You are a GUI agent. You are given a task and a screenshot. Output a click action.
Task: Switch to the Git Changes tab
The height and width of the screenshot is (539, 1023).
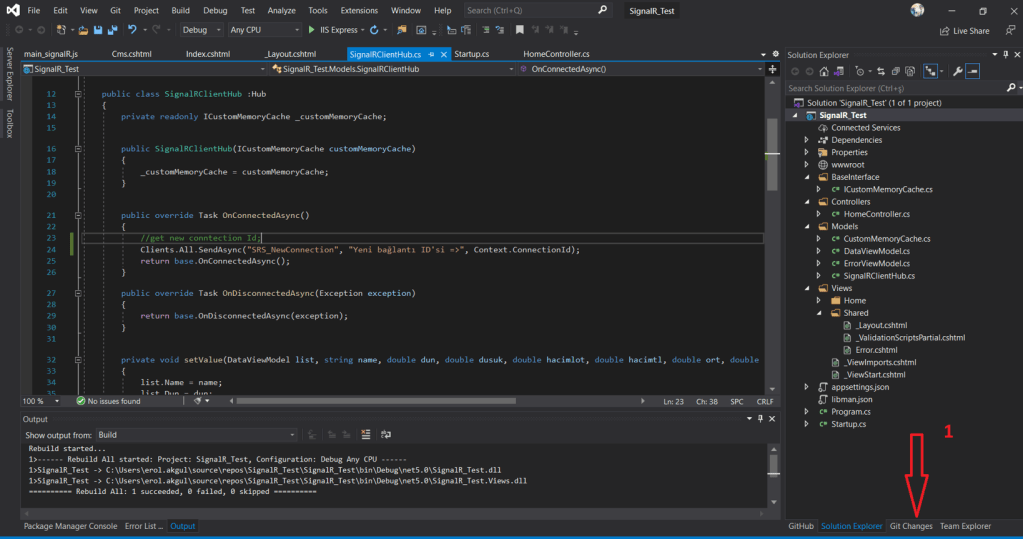click(x=910, y=526)
